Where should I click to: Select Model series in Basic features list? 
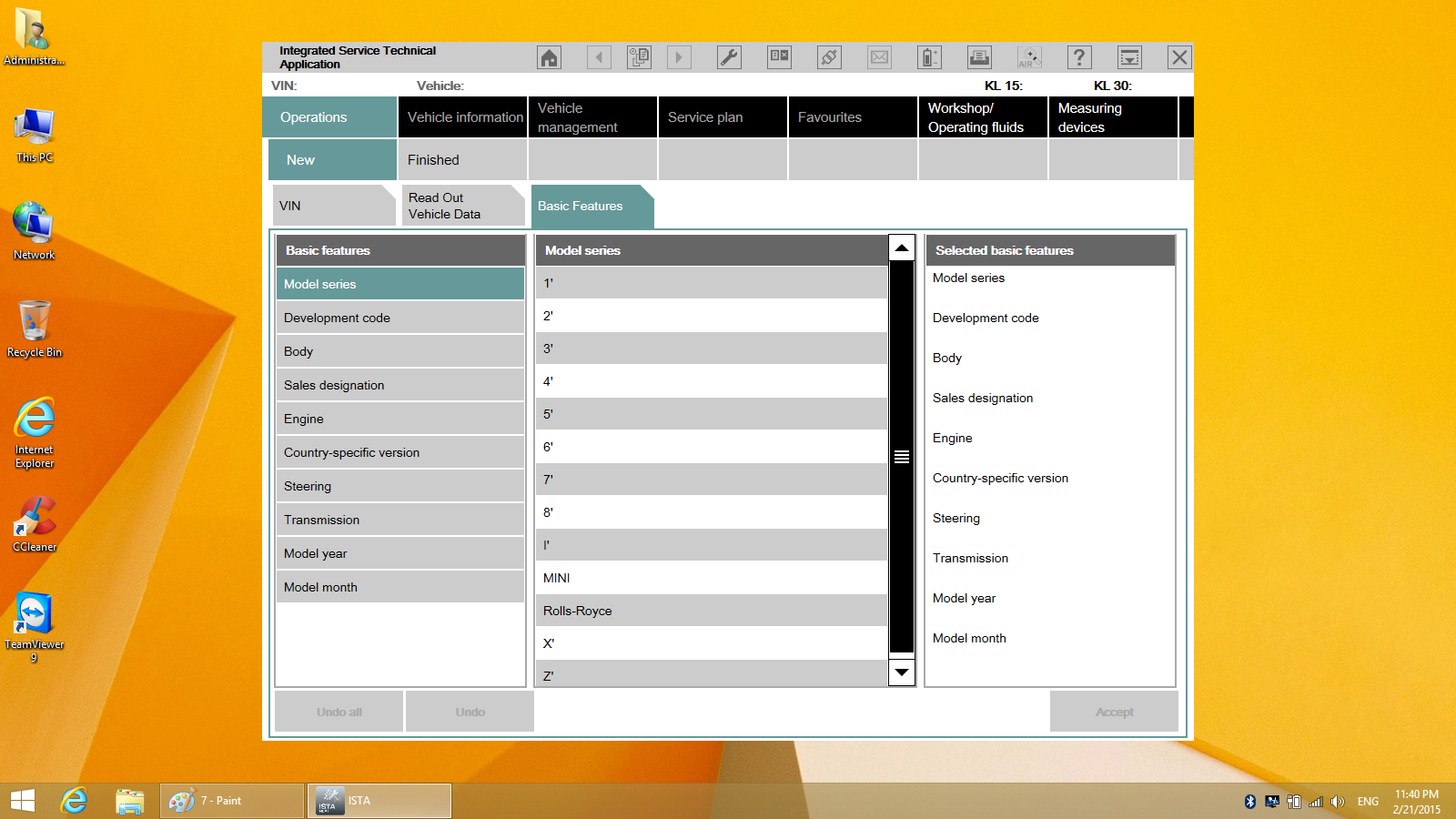[x=400, y=284]
